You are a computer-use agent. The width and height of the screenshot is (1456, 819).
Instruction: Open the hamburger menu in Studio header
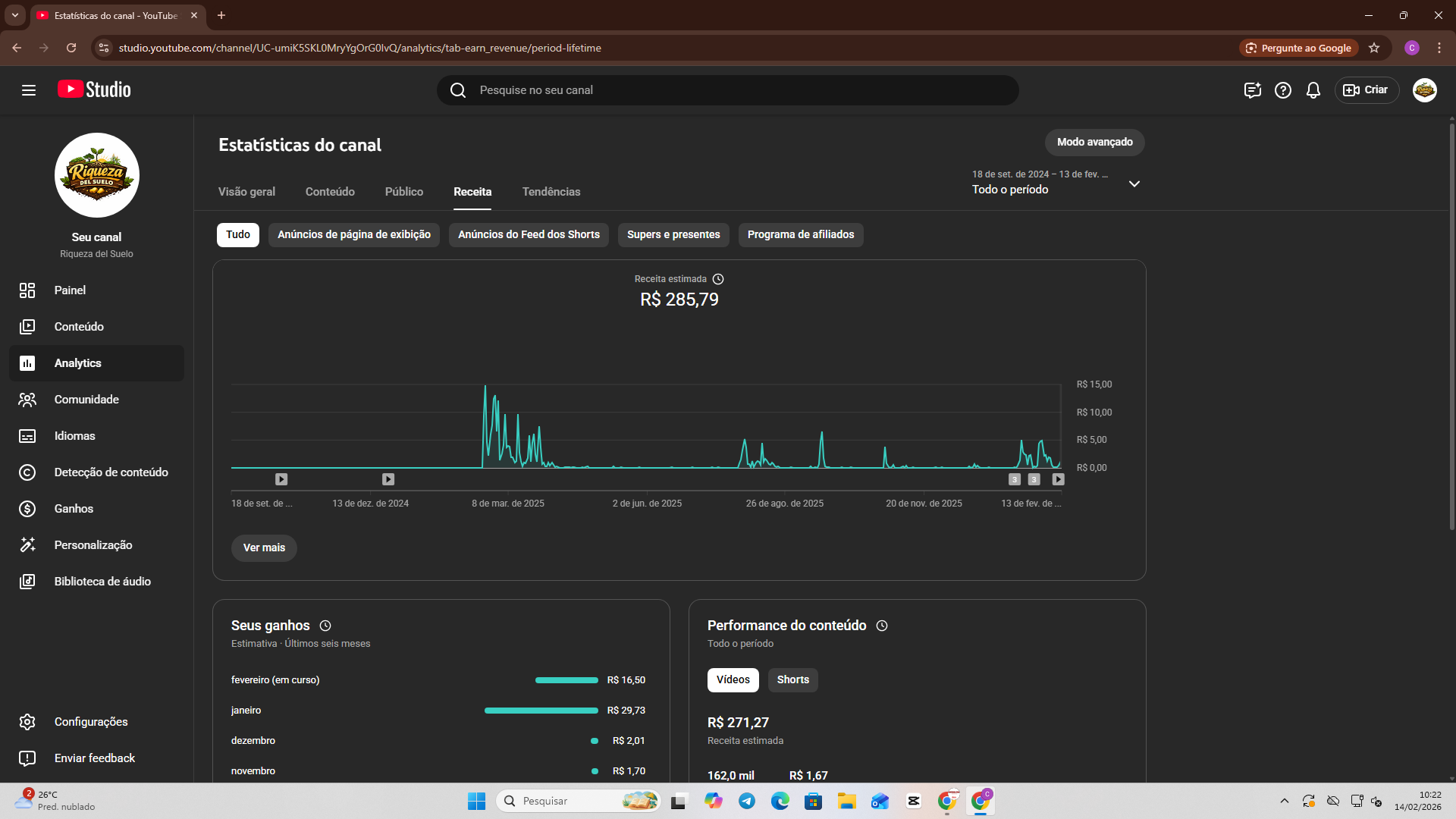click(29, 90)
